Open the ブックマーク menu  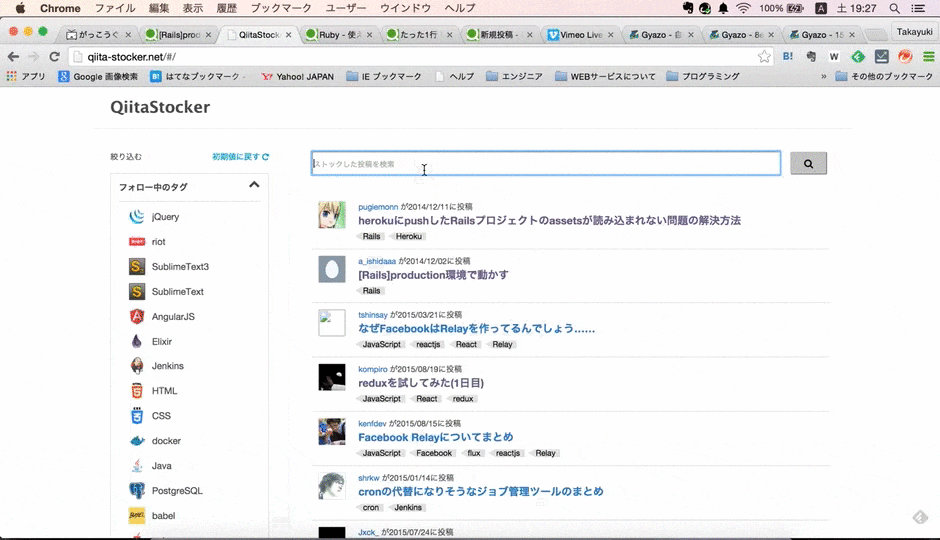coord(281,8)
